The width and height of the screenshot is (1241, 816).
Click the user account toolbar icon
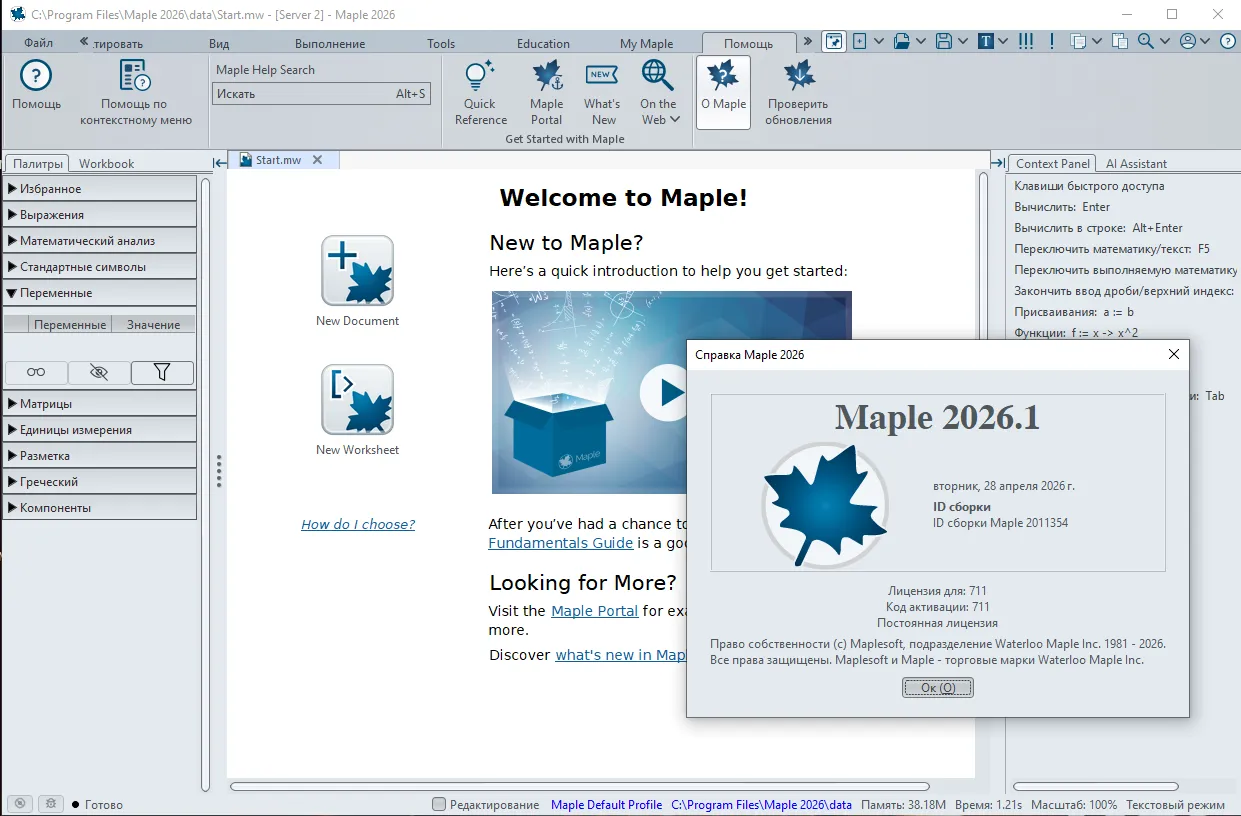(1188, 41)
